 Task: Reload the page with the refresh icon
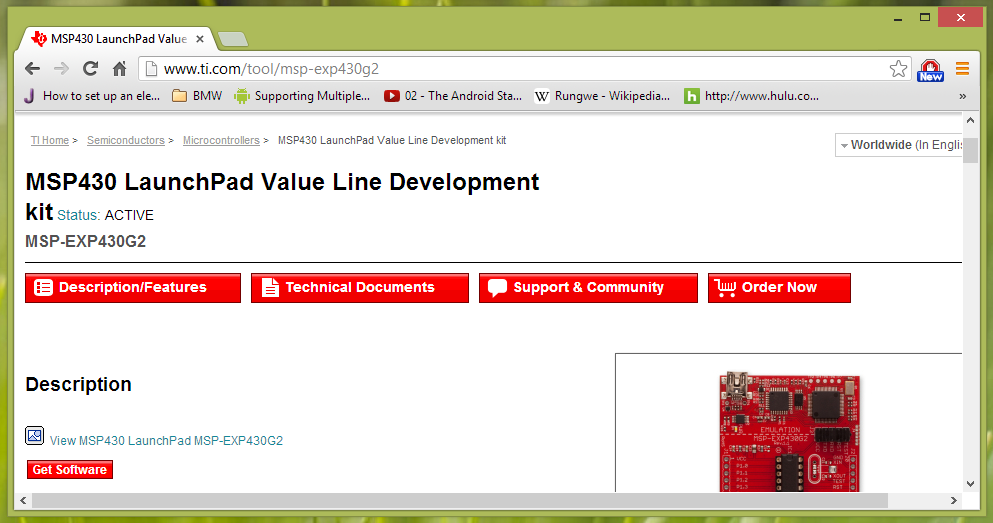91,68
